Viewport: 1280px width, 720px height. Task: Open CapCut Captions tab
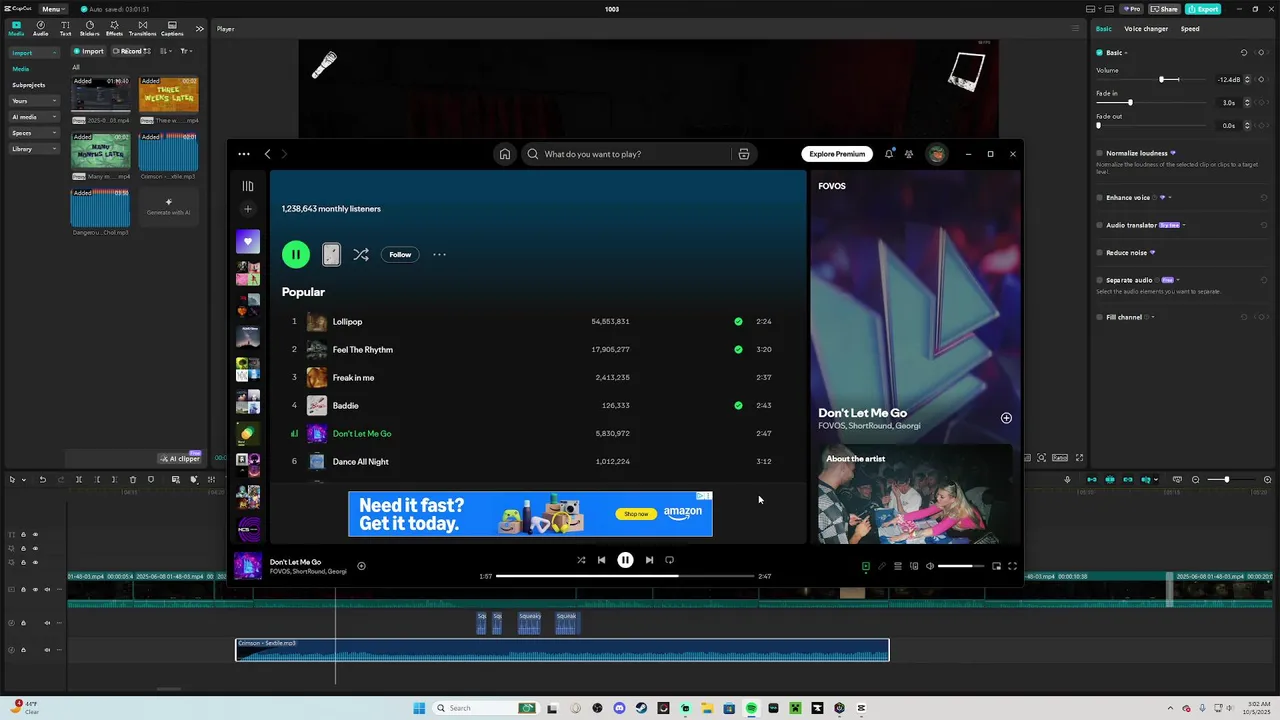tap(172, 28)
